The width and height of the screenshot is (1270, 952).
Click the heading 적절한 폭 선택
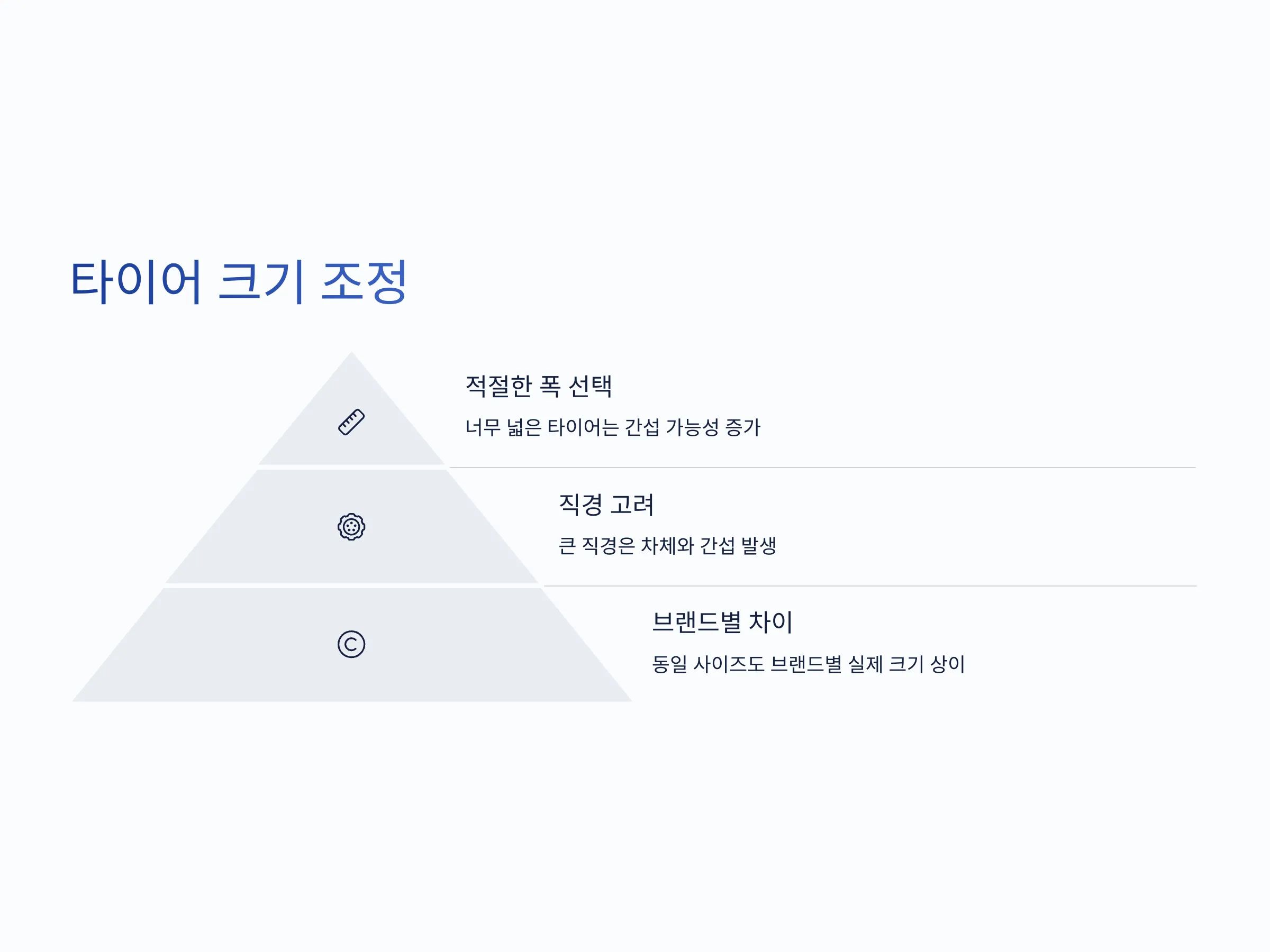(x=539, y=386)
